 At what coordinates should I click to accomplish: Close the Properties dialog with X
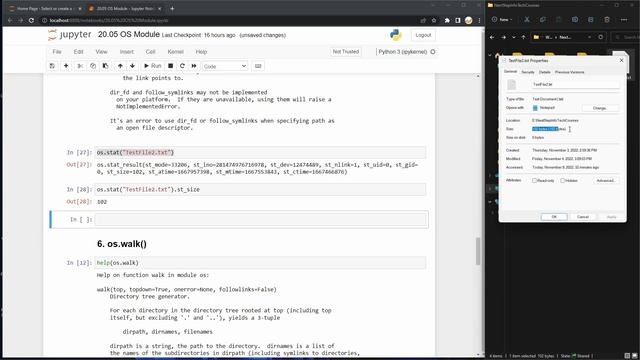point(621,60)
